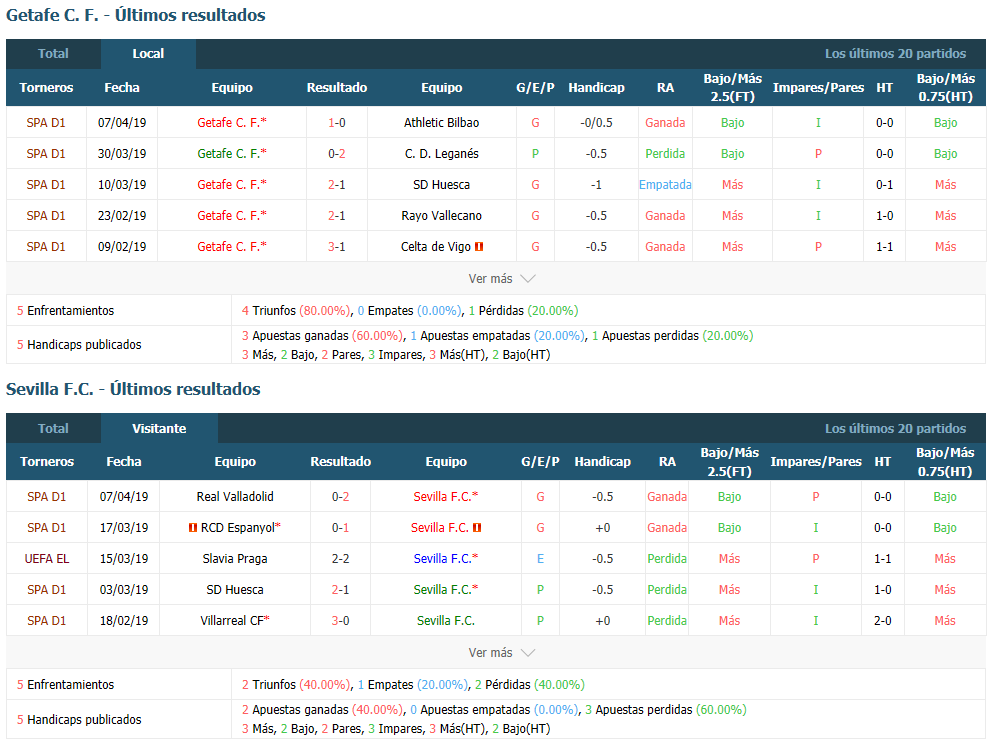Open the Slavia Praga team link
The width and height of the screenshot is (996, 742).
235,558
